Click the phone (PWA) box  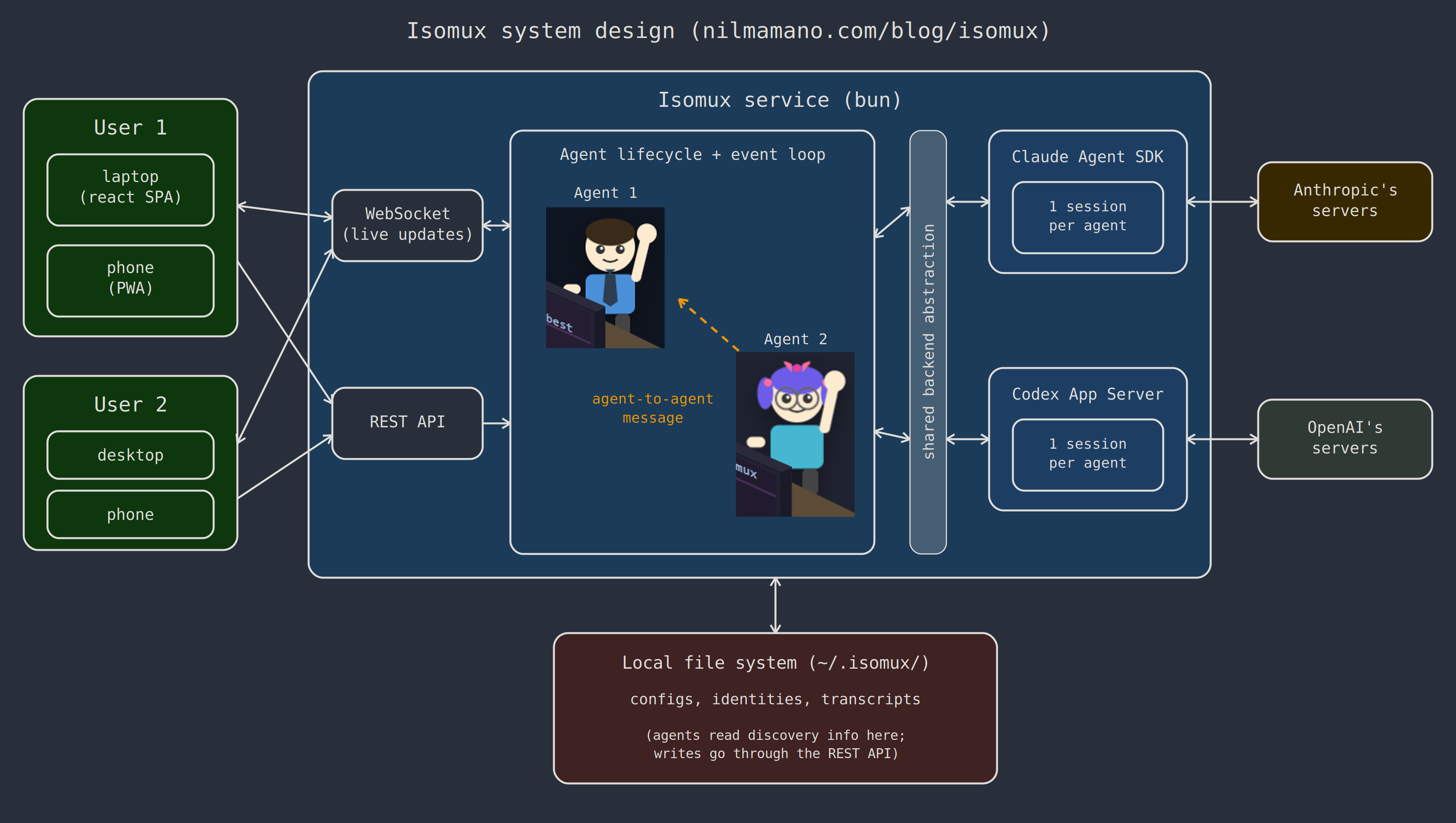pyautogui.click(x=131, y=281)
